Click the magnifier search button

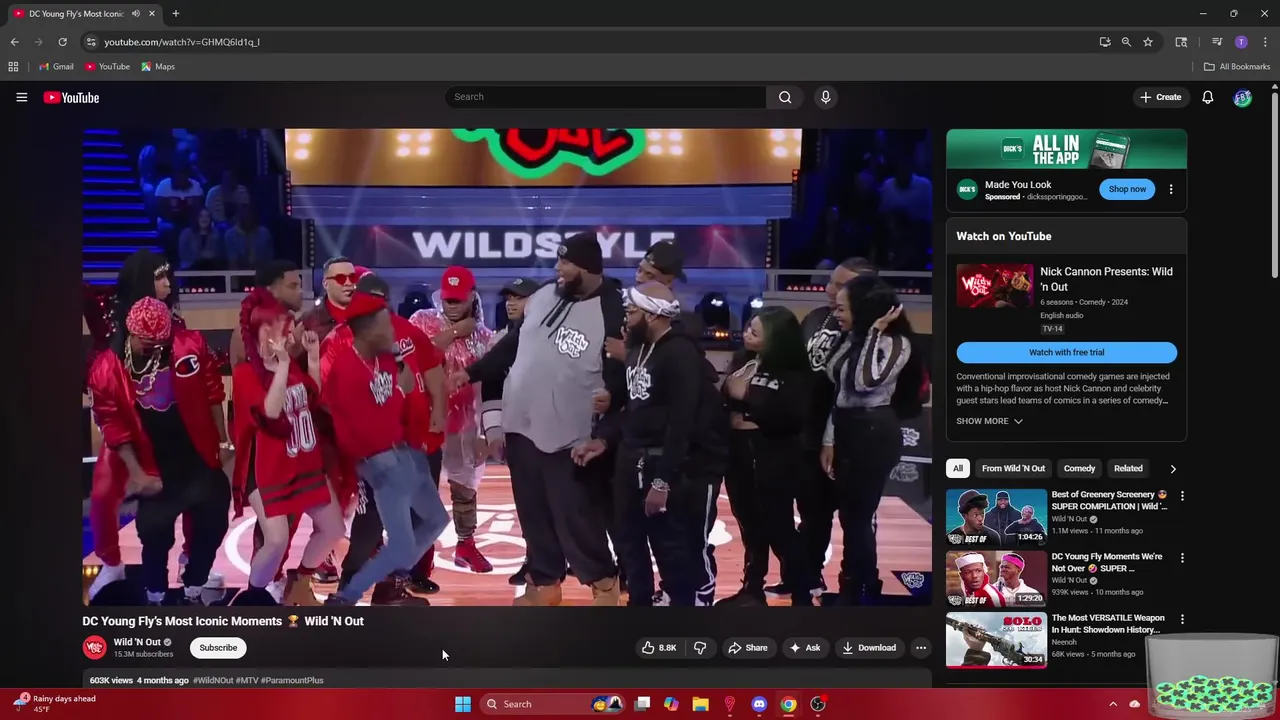coord(785,97)
